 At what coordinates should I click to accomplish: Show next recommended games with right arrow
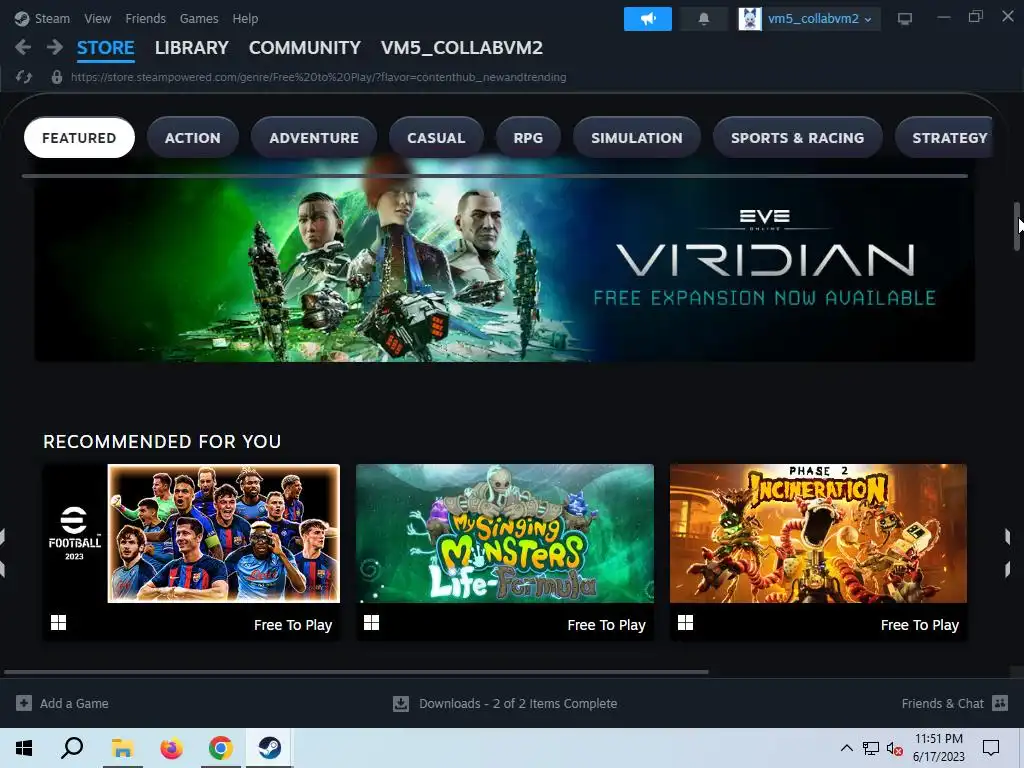(1006, 552)
